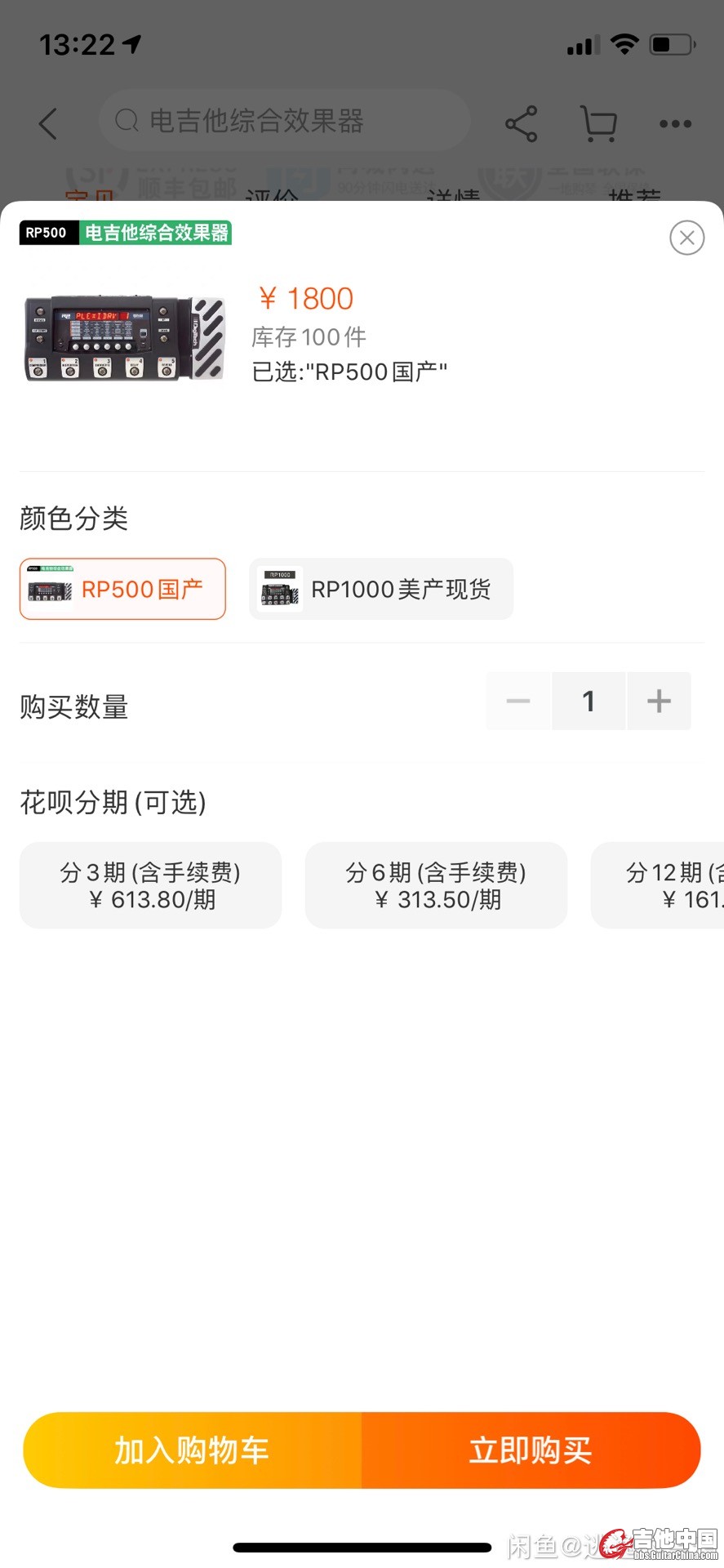Tap the quantity number field

click(x=589, y=701)
